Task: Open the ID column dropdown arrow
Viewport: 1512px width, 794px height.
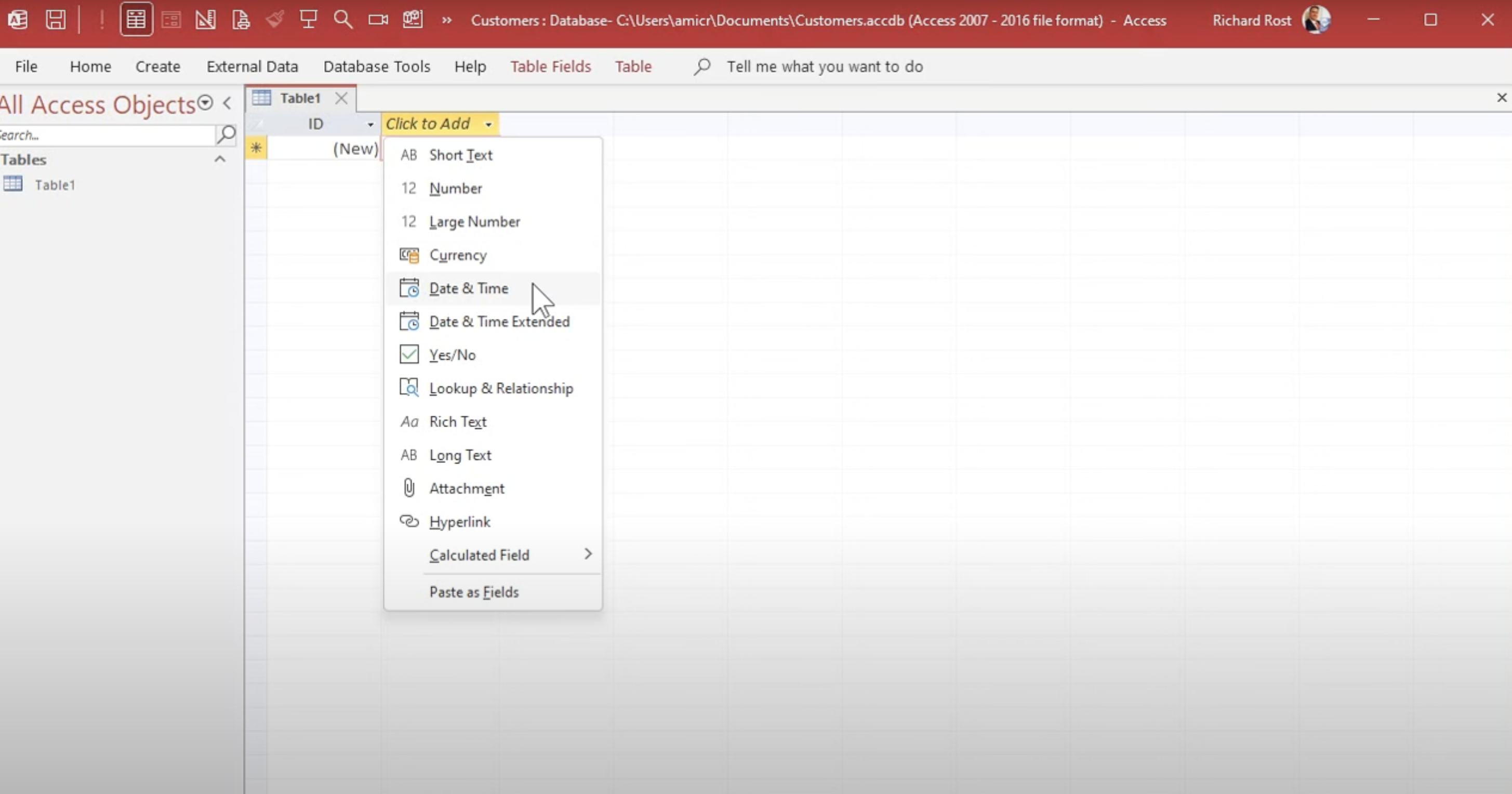Action: pyautogui.click(x=370, y=124)
